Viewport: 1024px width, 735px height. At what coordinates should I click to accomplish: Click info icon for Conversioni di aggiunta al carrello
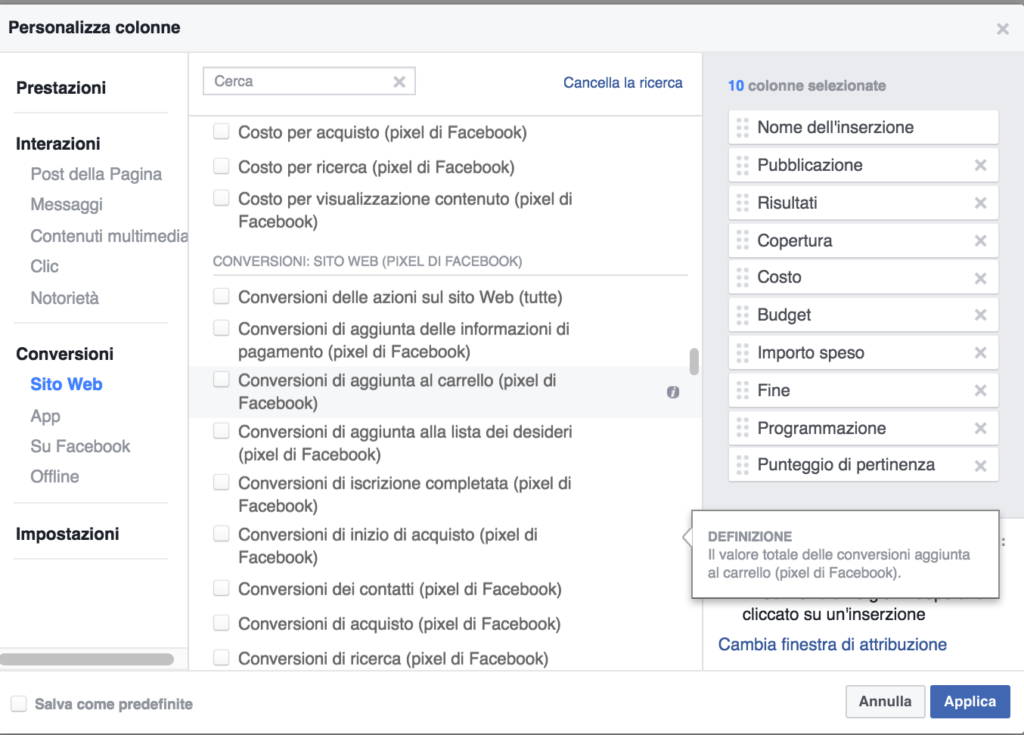click(x=673, y=392)
